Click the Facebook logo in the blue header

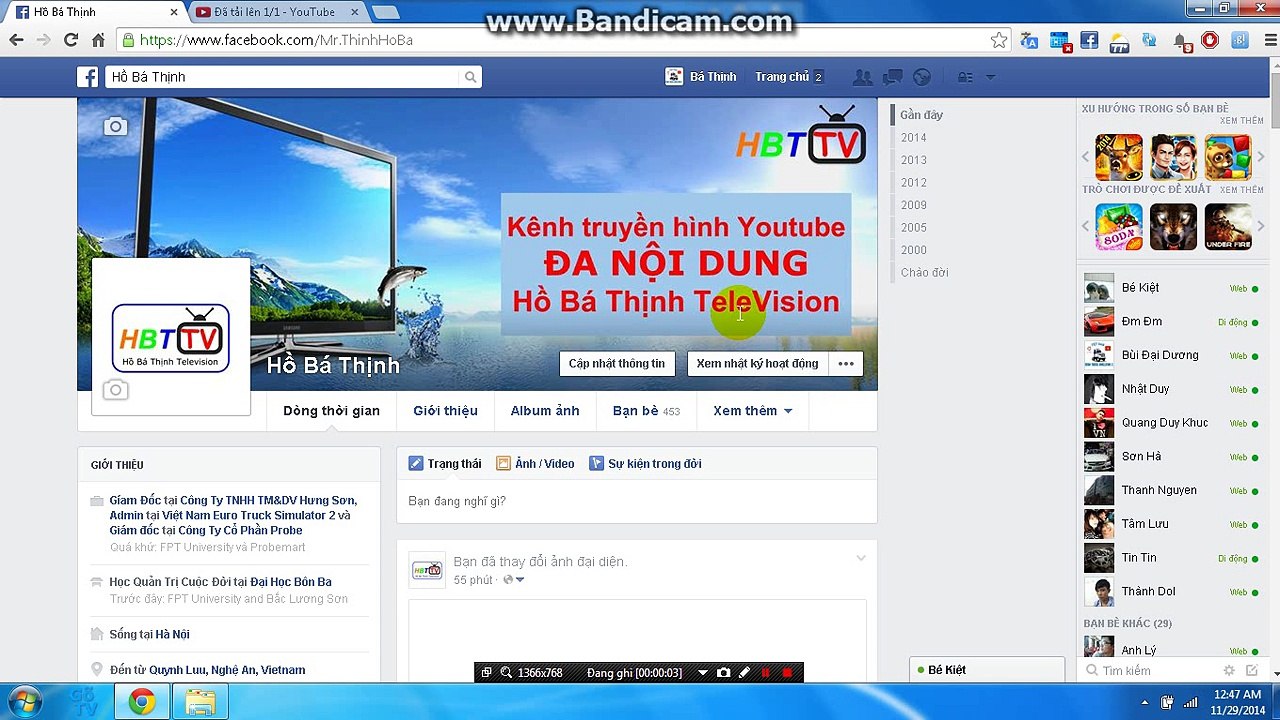[88, 77]
